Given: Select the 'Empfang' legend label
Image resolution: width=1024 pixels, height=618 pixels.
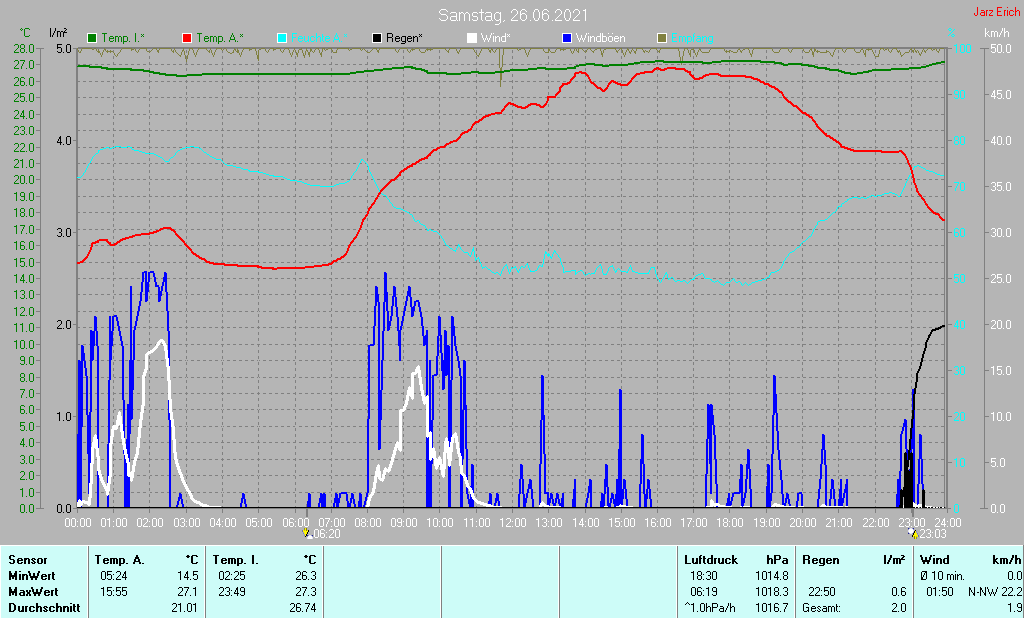Looking at the screenshot, I should pyautogui.click(x=692, y=38).
